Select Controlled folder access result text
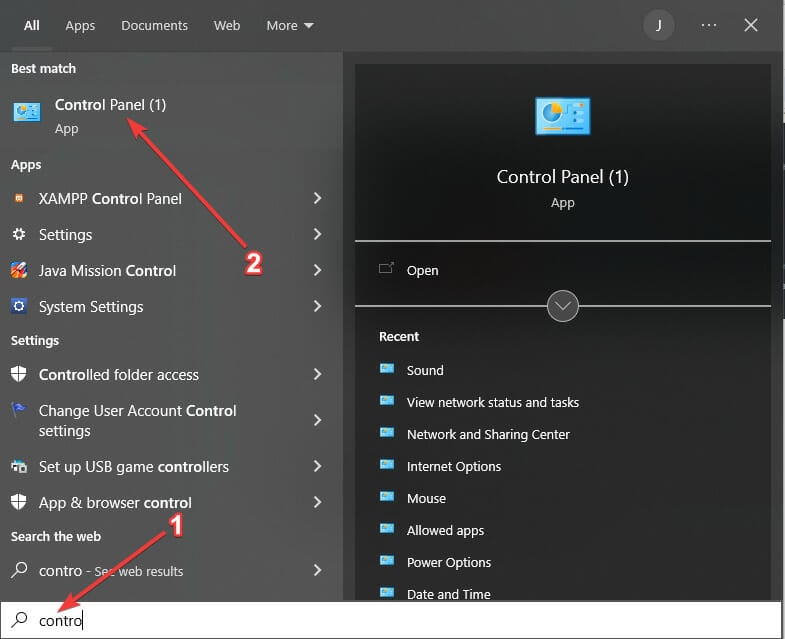The width and height of the screenshot is (785, 639). [x=119, y=375]
